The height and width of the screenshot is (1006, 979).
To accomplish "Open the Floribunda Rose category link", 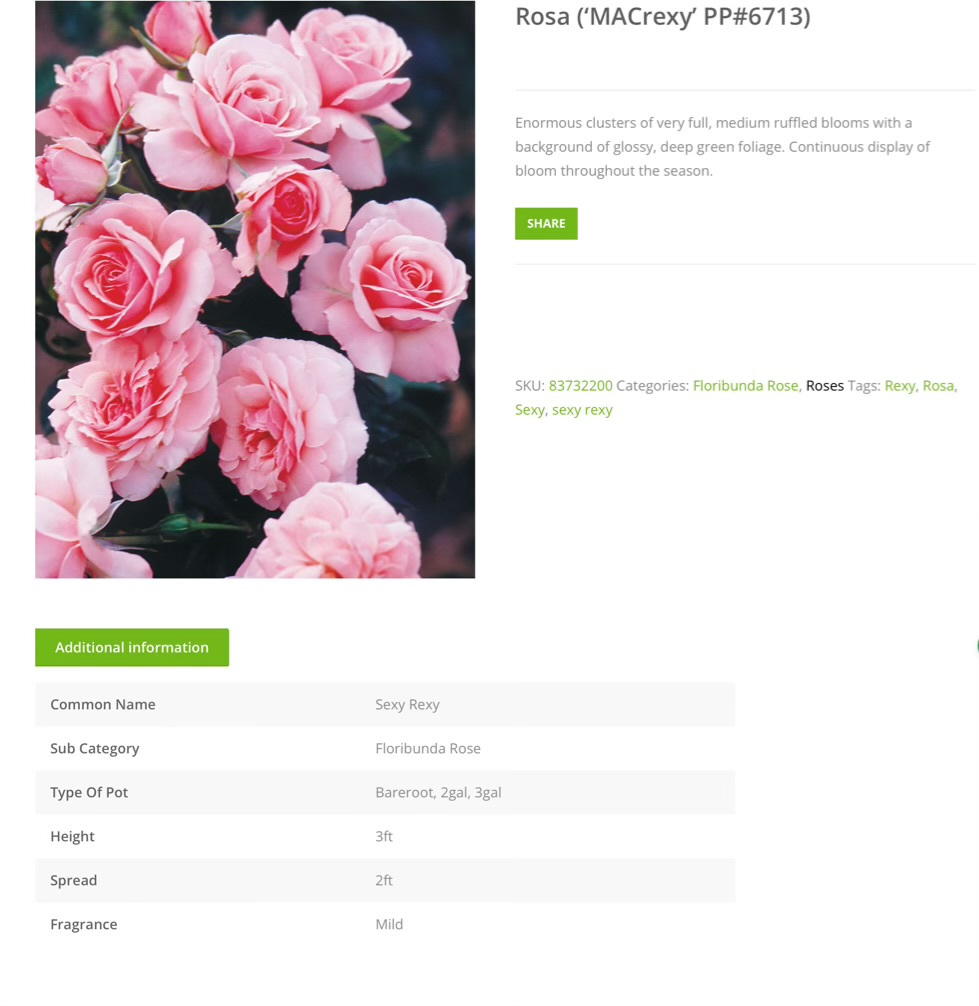I will point(745,386).
